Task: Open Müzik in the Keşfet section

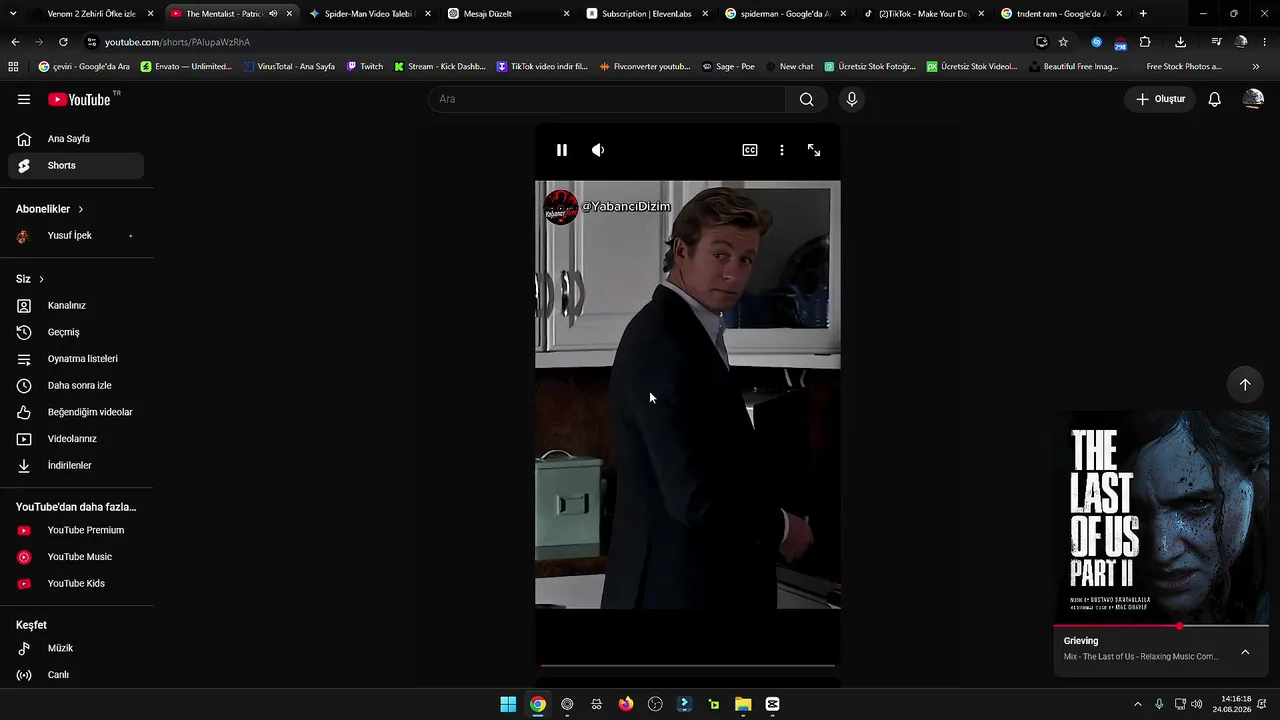Action: (76, 648)
